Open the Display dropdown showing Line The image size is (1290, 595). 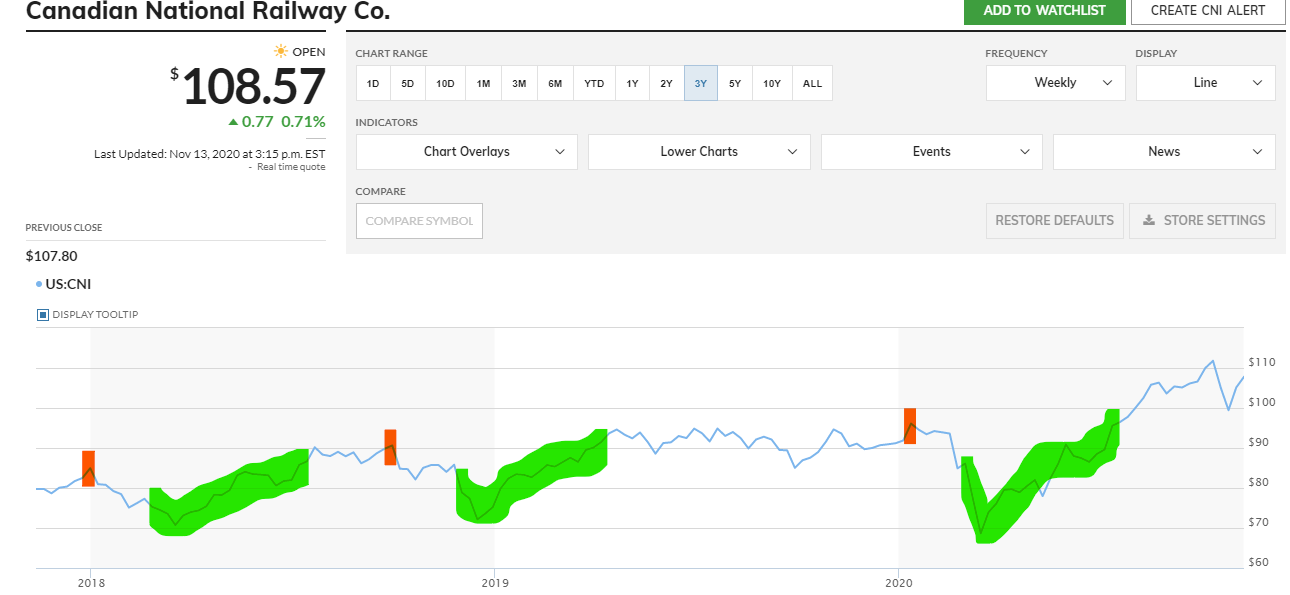click(x=1205, y=82)
